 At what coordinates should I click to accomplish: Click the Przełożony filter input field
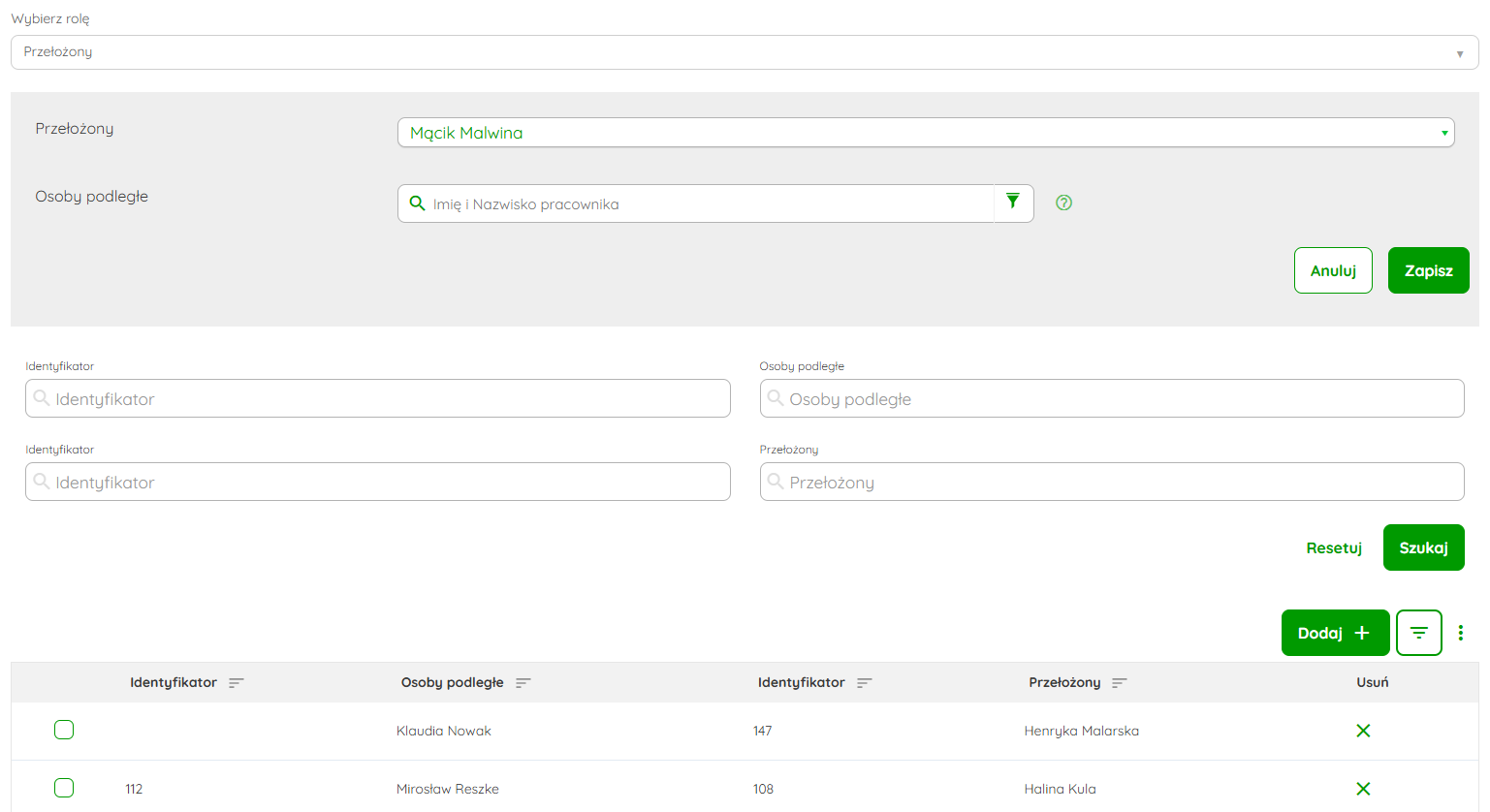[1112, 482]
